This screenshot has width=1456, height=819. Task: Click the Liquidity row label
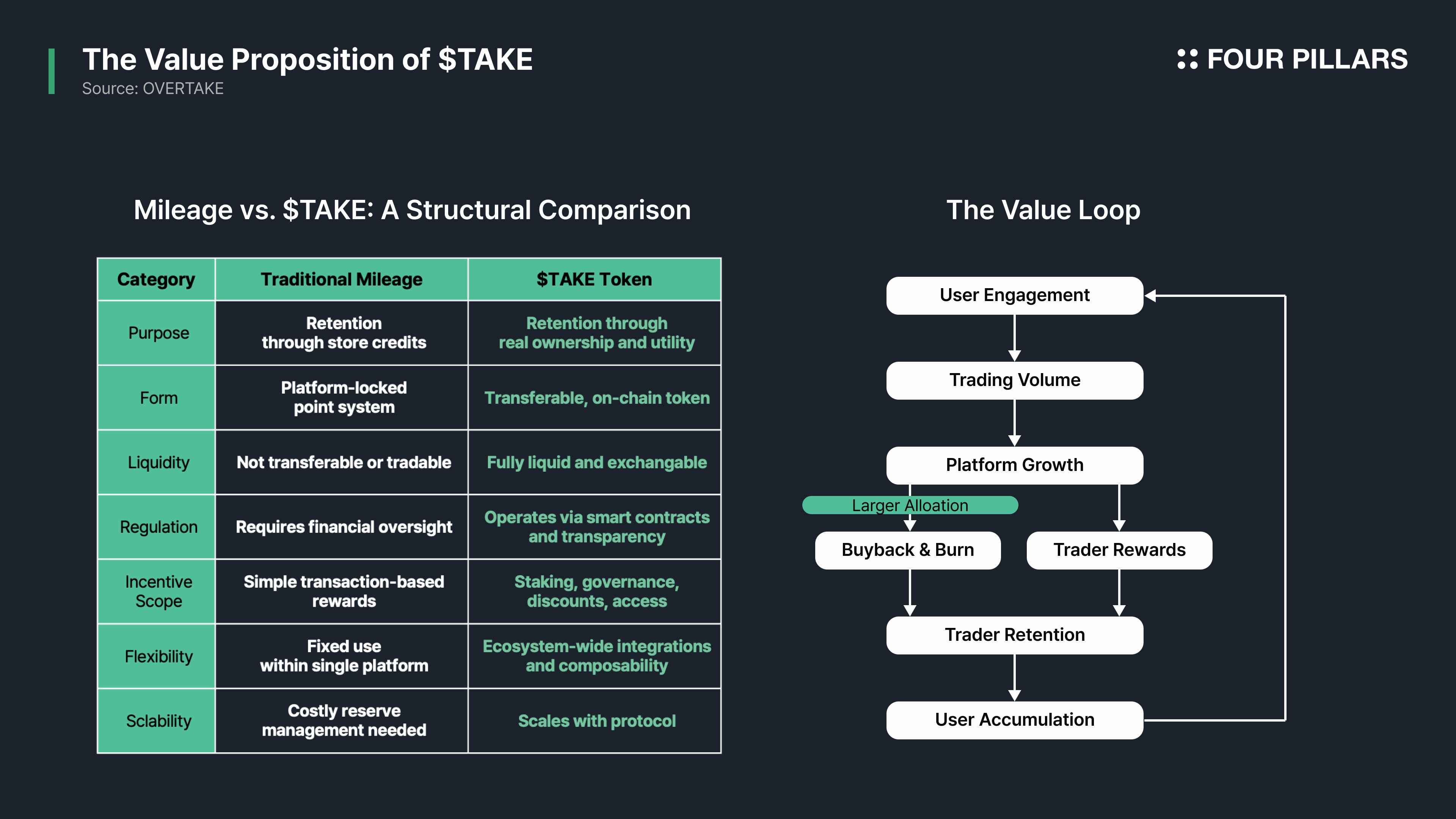158,462
